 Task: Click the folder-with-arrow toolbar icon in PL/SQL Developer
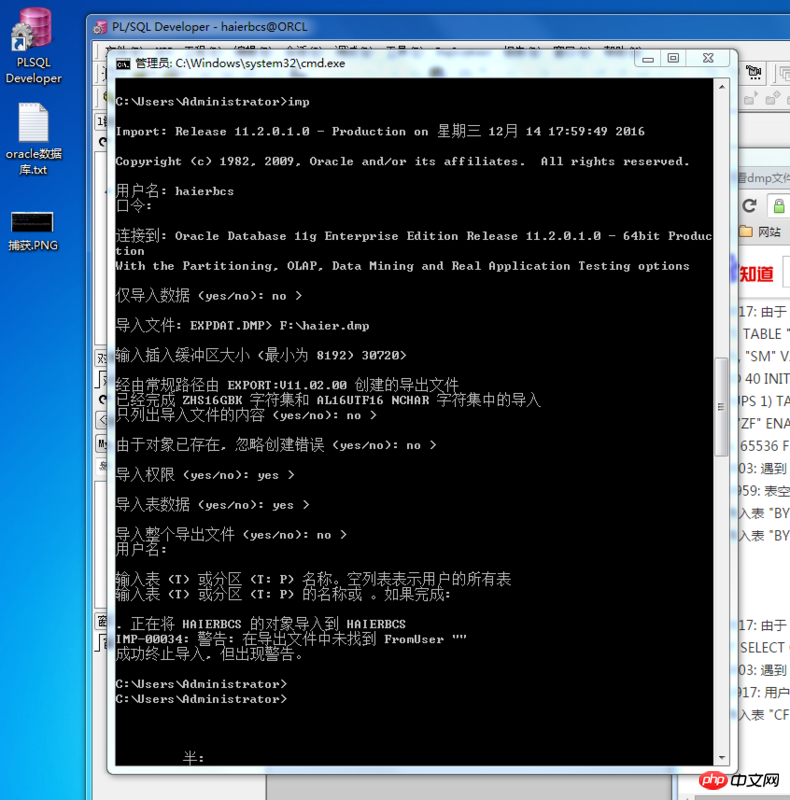click(750, 97)
